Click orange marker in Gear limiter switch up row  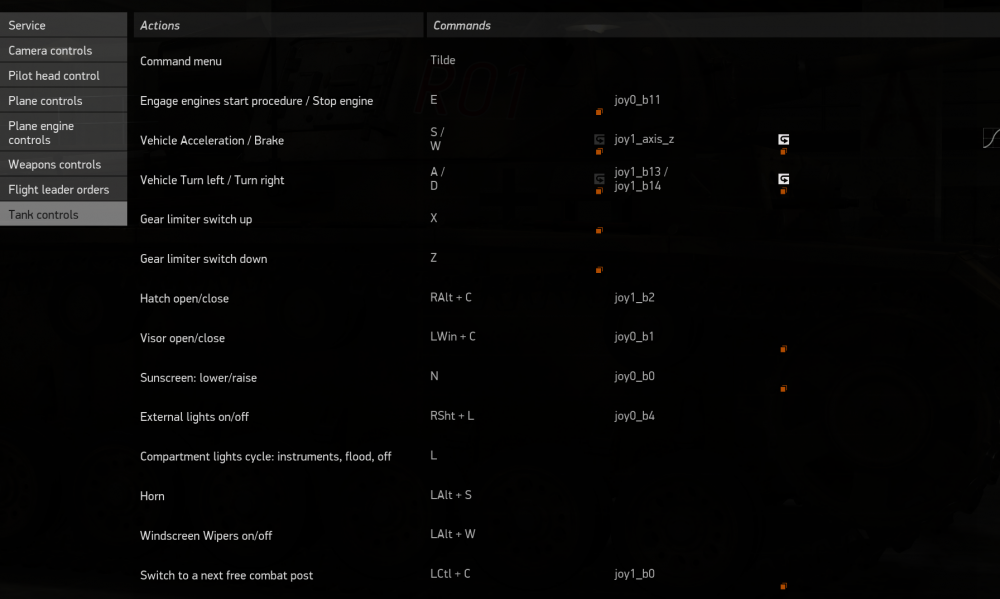pyautogui.click(x=599, y=231)
